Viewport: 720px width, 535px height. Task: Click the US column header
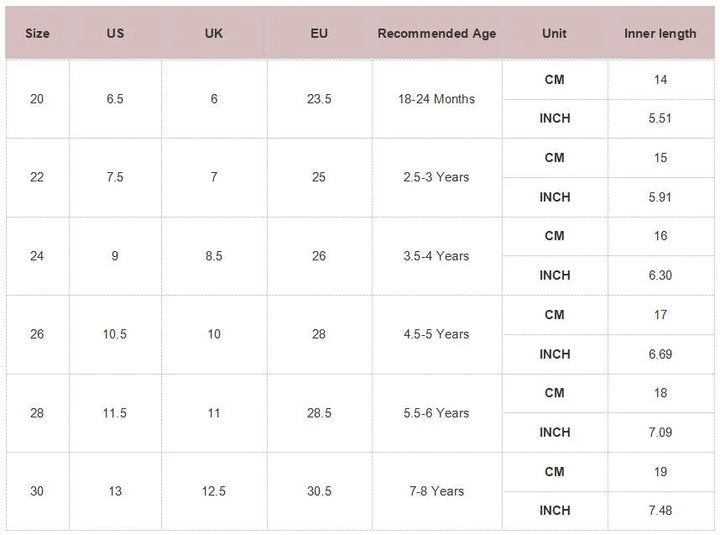pos(115,33)
